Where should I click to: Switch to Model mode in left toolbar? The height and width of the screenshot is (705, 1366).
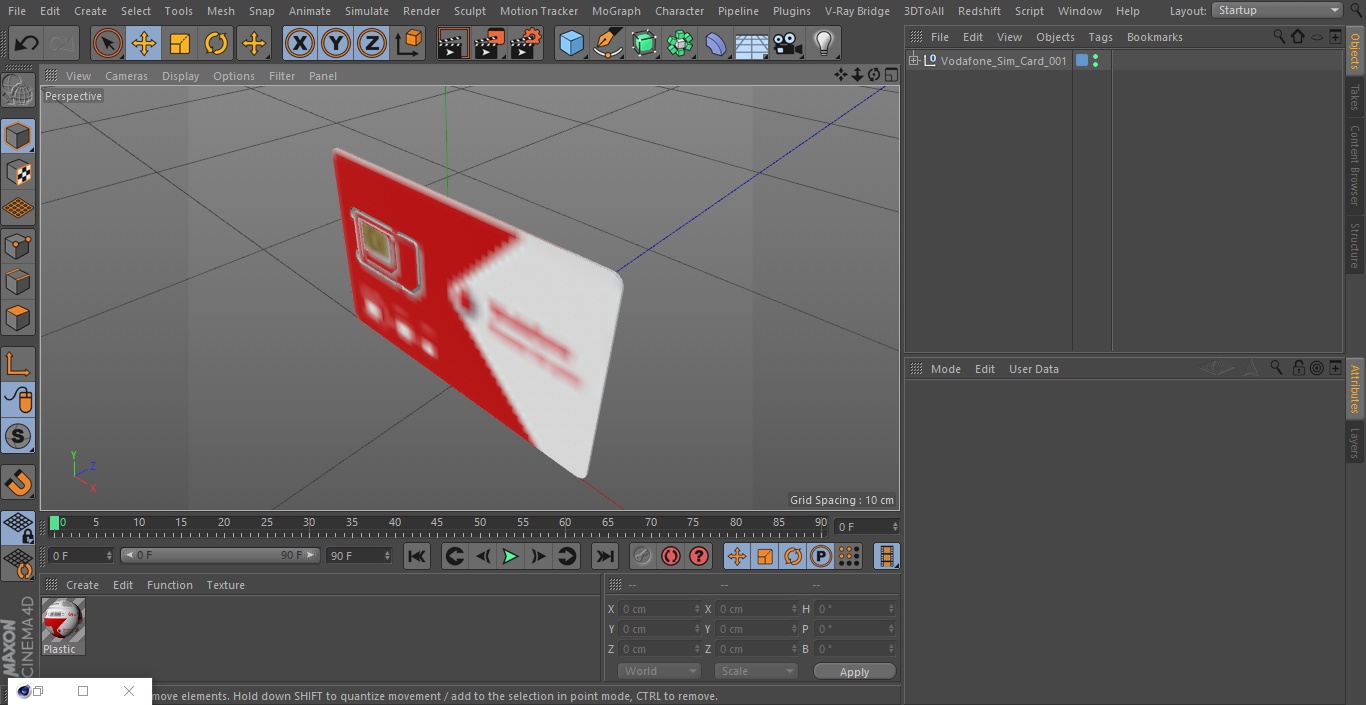pyautogui.click(x=18, y=136)
